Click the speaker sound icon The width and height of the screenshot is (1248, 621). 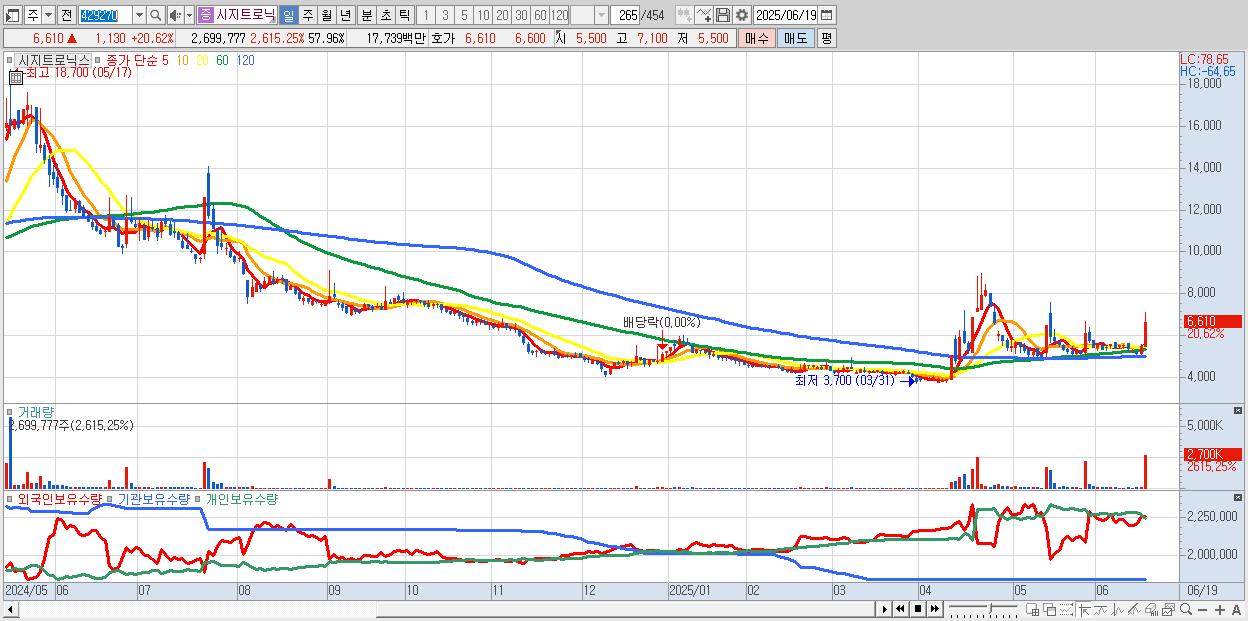[175, 15]
